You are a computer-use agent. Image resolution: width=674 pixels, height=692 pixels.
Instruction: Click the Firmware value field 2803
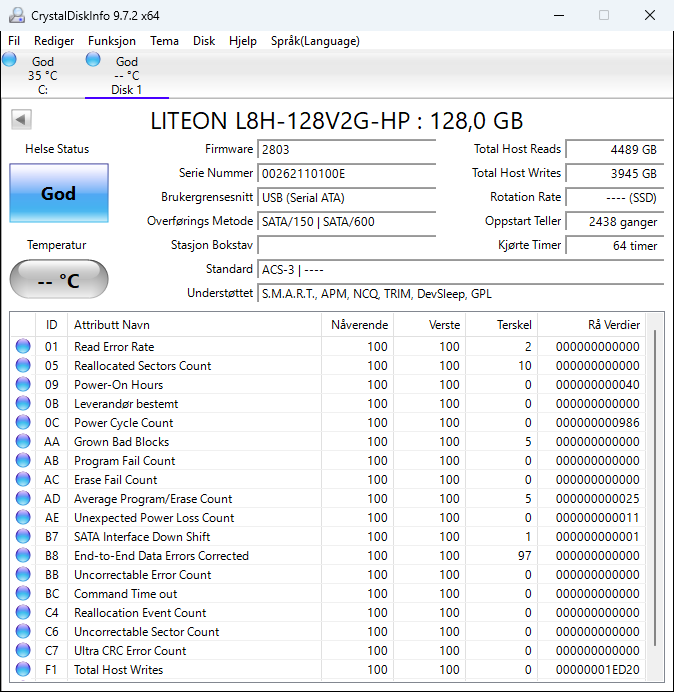pos(346,150)
